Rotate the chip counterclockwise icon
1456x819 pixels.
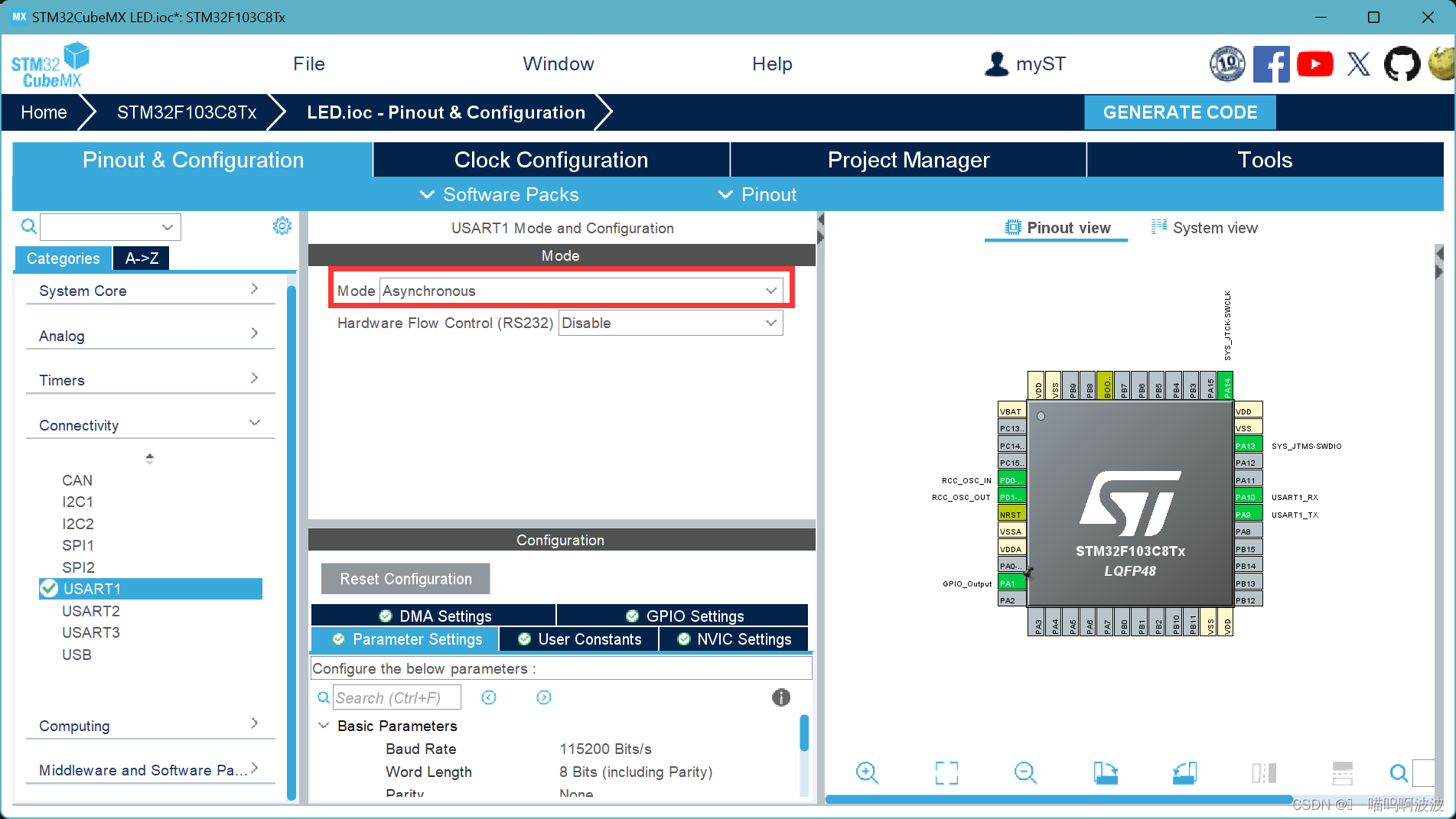(1184, 772)
